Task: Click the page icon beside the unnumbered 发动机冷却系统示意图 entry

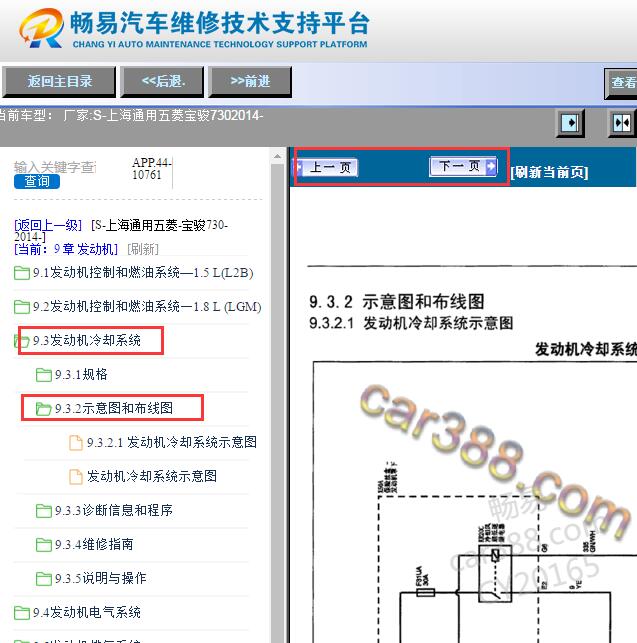Action: (x=75, y=477)
